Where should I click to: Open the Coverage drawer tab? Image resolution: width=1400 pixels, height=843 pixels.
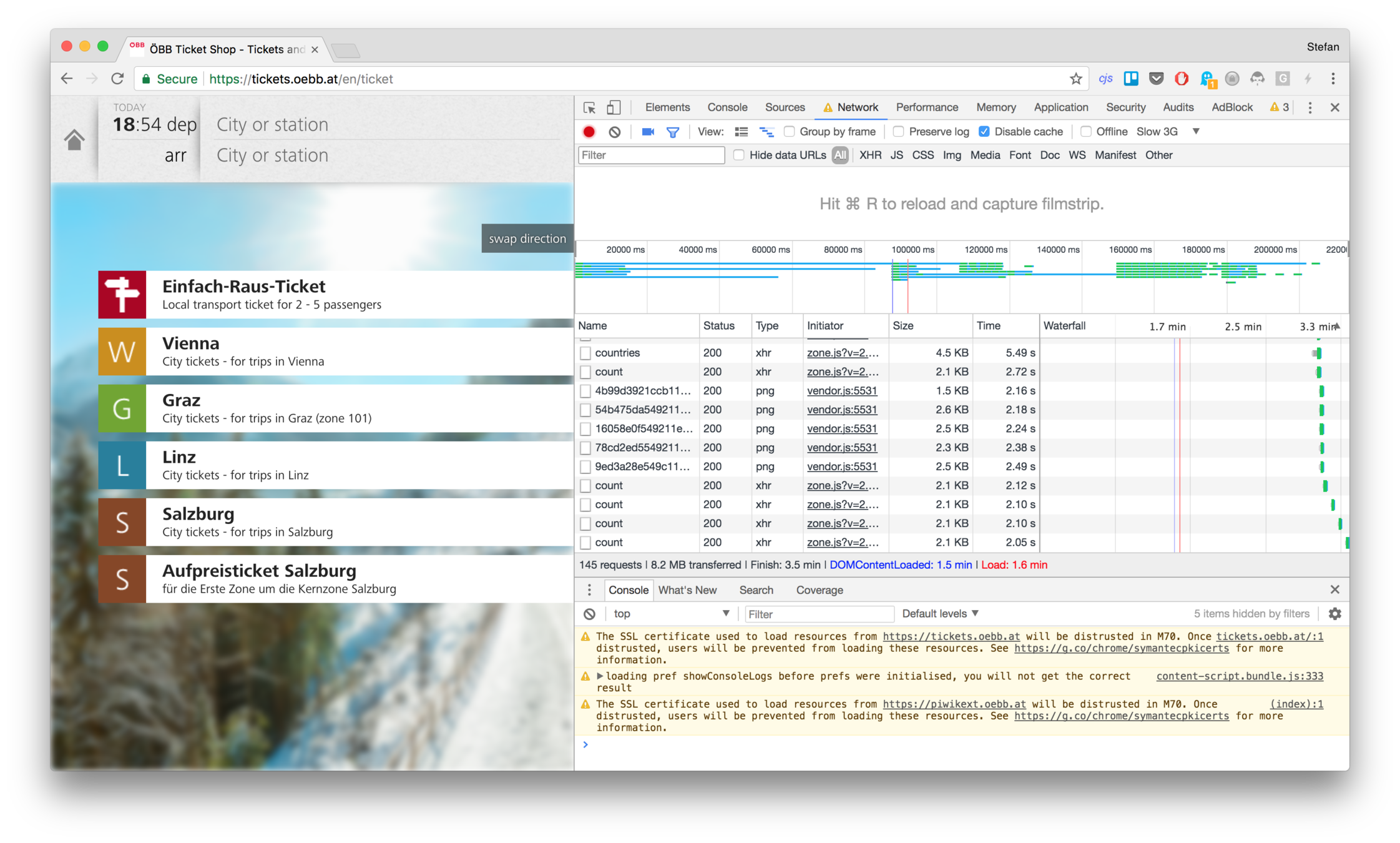click(819, 590)
